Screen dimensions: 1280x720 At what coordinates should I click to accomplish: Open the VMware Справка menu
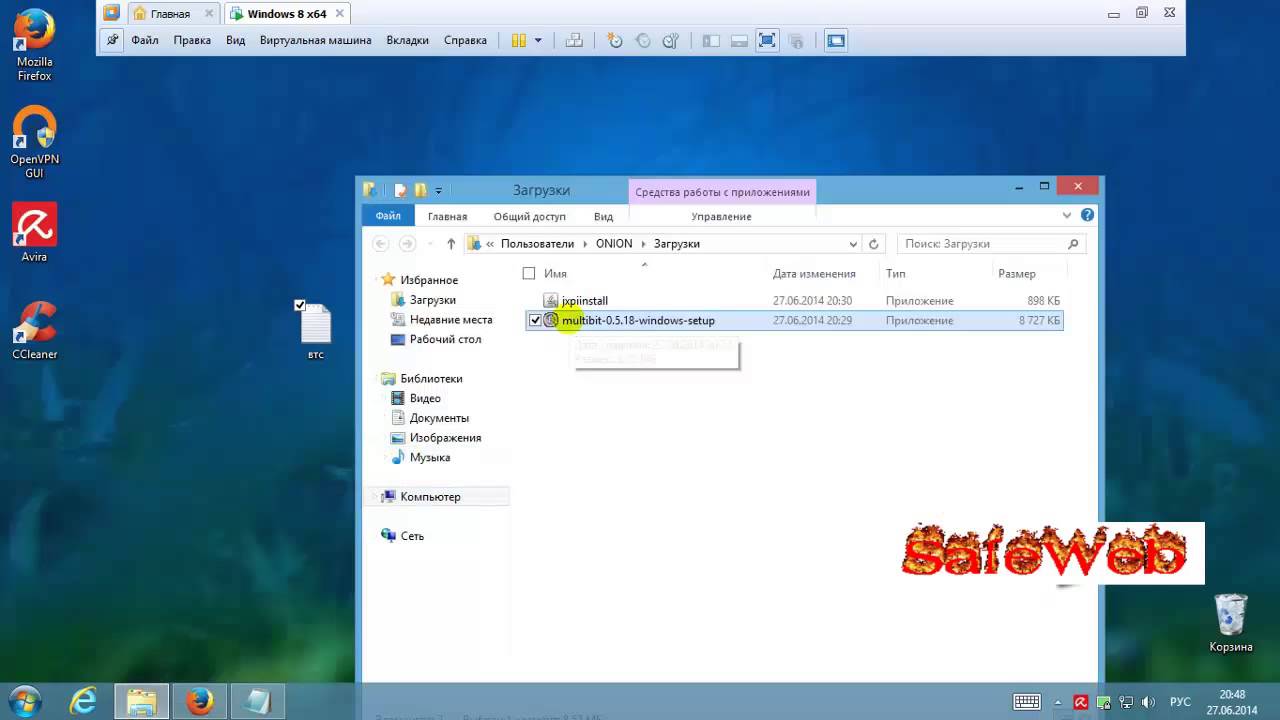click(x=465, y=40)
